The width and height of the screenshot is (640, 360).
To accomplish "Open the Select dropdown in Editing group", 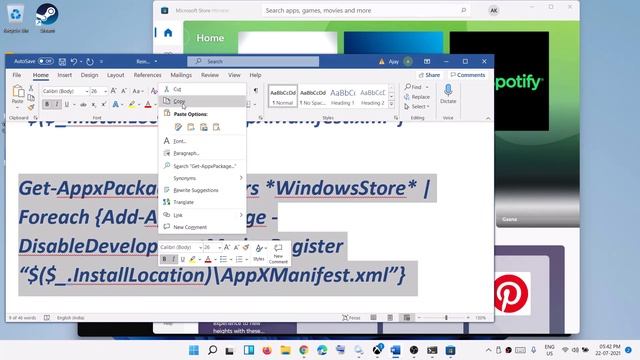I will 416,107.
